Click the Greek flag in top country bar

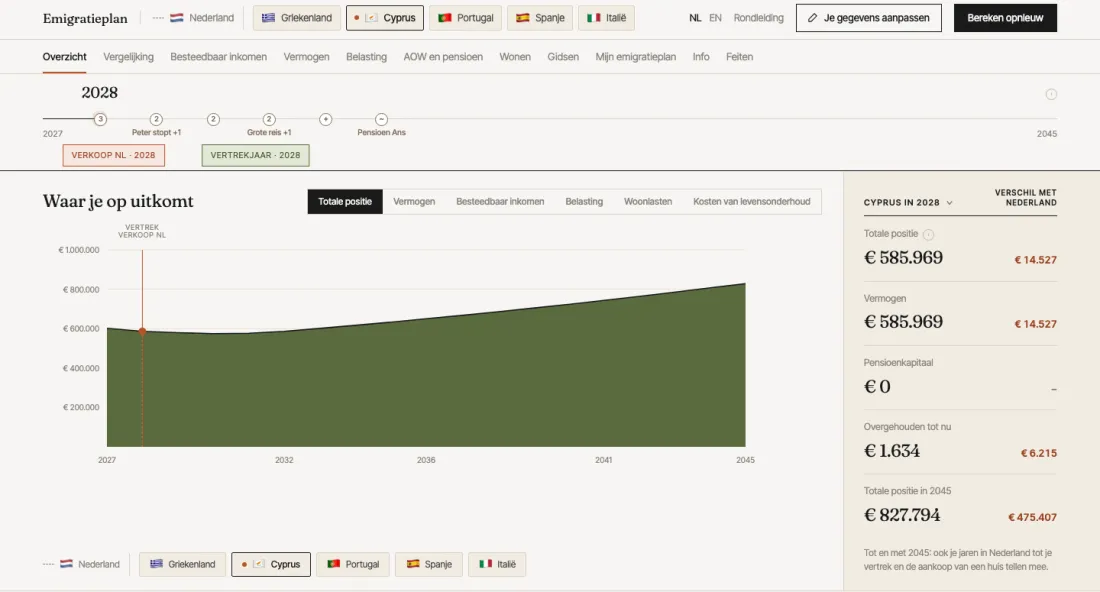268,18
